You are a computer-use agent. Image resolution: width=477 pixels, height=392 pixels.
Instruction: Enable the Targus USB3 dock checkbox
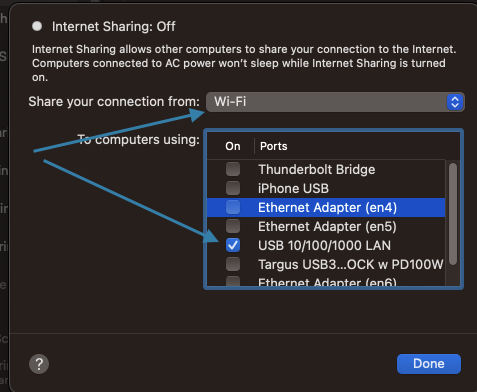pos(233,264)
